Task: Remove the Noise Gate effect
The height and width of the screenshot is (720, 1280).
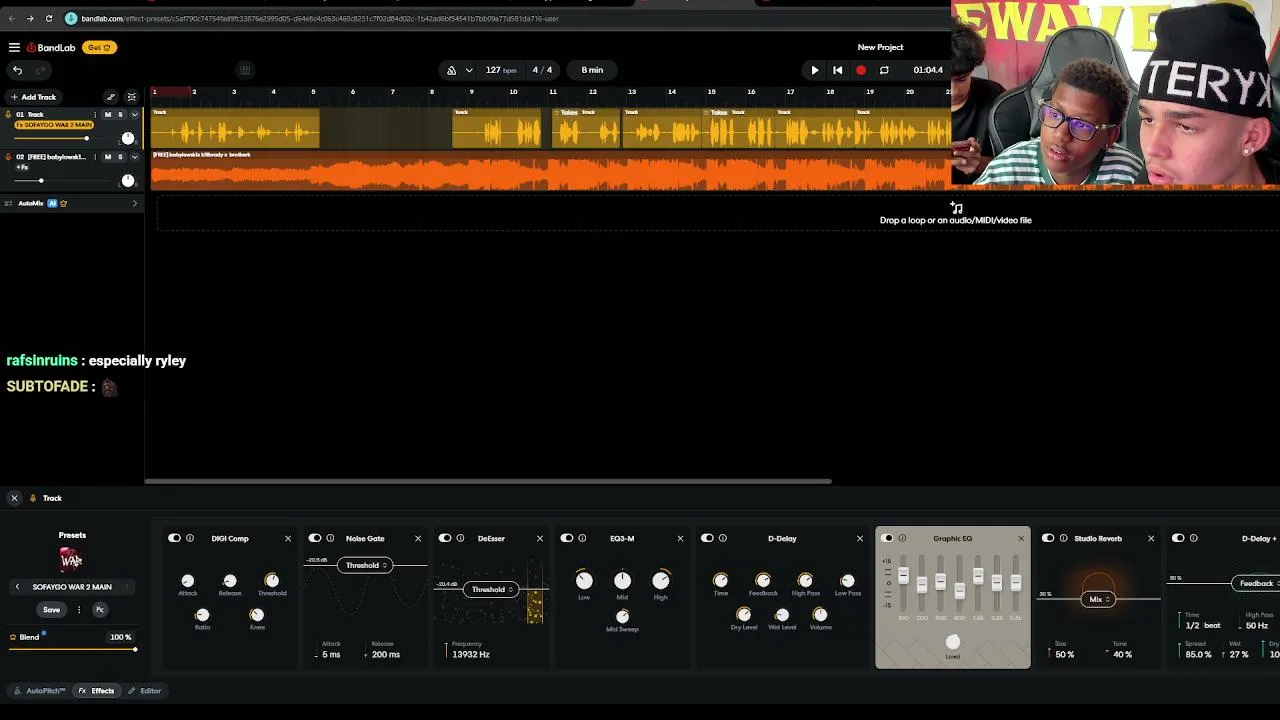Action: pyautogui.click(x=418, y=539)
